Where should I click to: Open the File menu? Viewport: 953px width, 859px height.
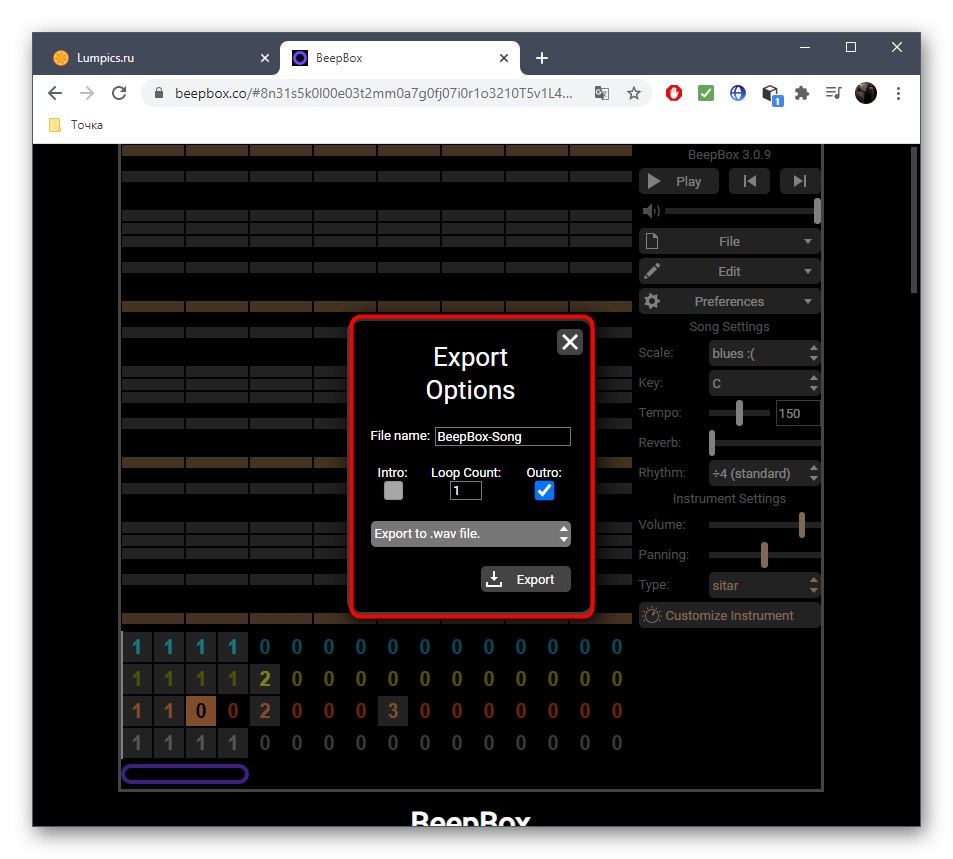click(729, 241)
